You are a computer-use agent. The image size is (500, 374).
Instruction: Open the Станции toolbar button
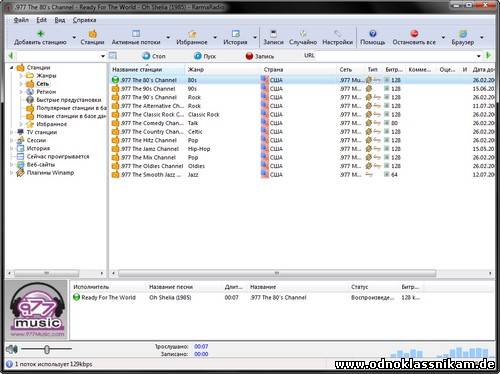[x=92, y=37]
